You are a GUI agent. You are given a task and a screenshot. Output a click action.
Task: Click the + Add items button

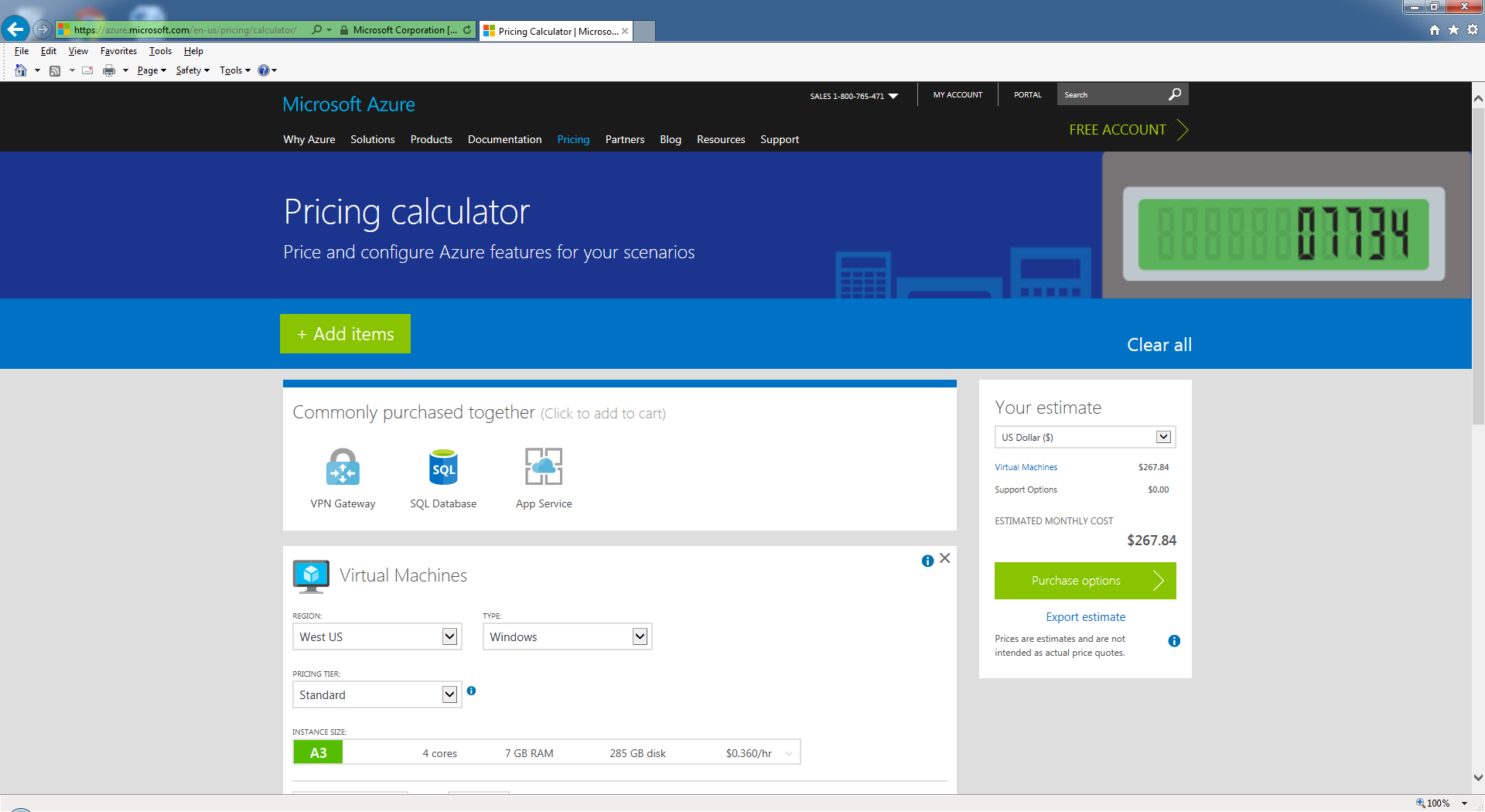coord(345,333)
